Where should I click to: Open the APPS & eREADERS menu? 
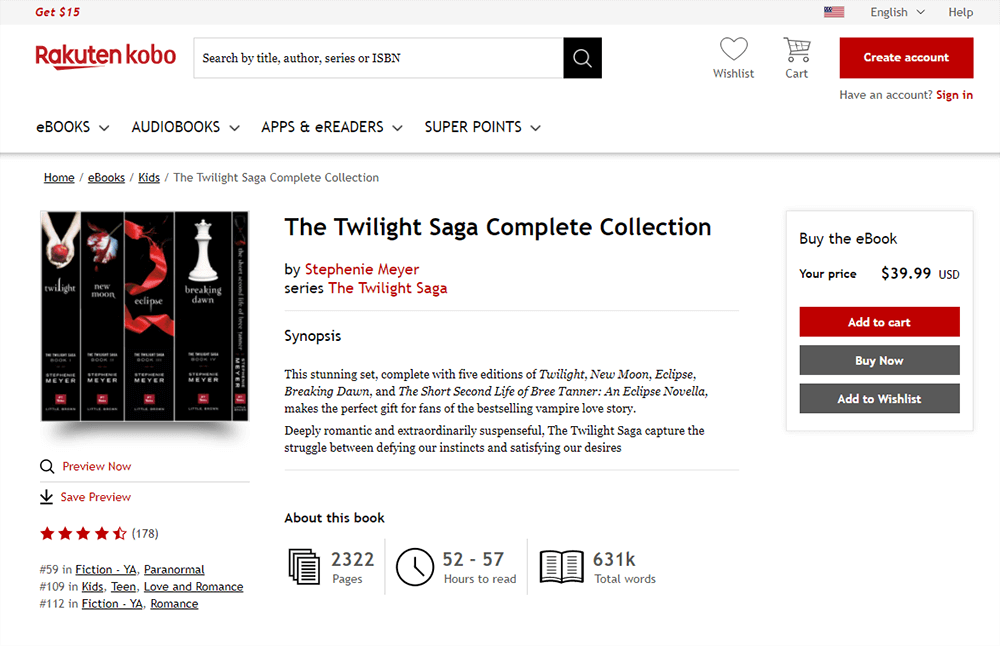pos(331,127)
